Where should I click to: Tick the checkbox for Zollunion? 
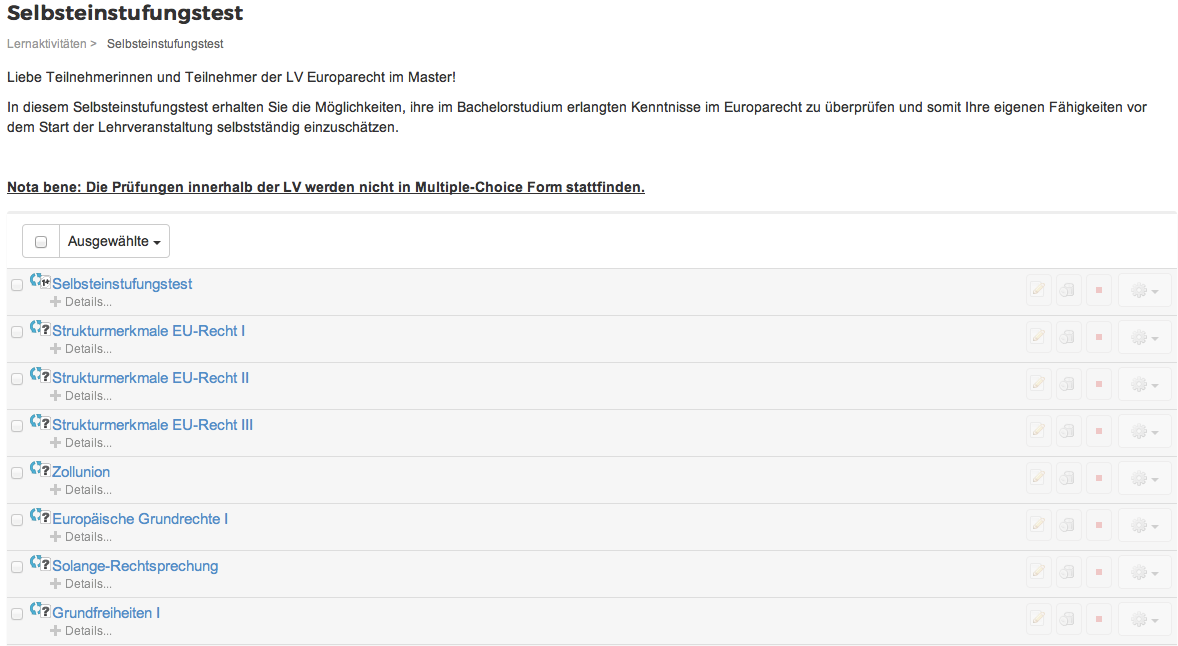pos(17,473)
